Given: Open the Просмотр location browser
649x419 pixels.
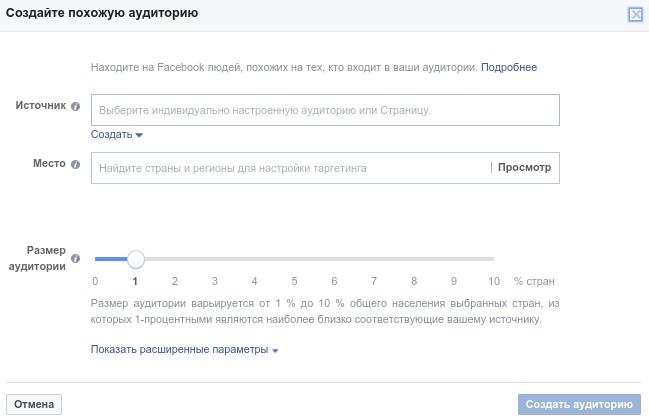Looking at the screenshot, I should coord(524,168).
